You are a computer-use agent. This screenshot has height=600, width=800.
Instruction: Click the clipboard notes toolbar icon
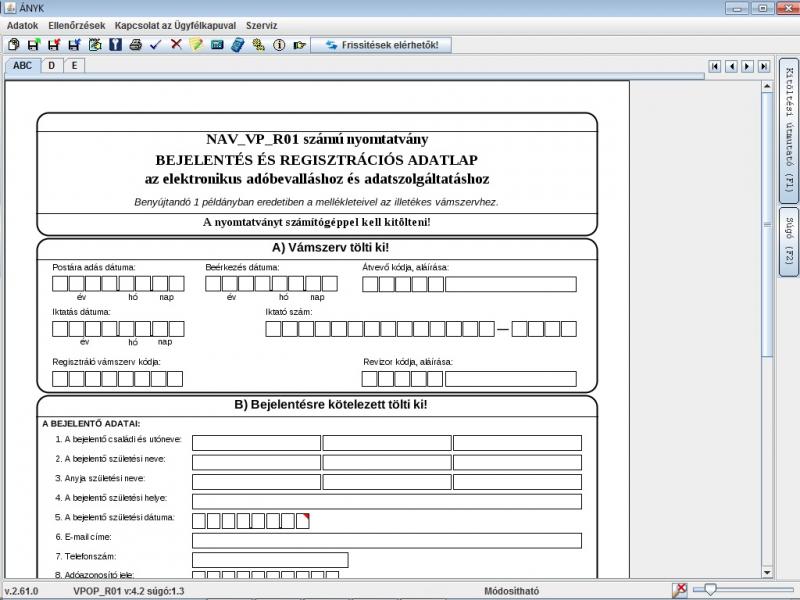point(95,45)
